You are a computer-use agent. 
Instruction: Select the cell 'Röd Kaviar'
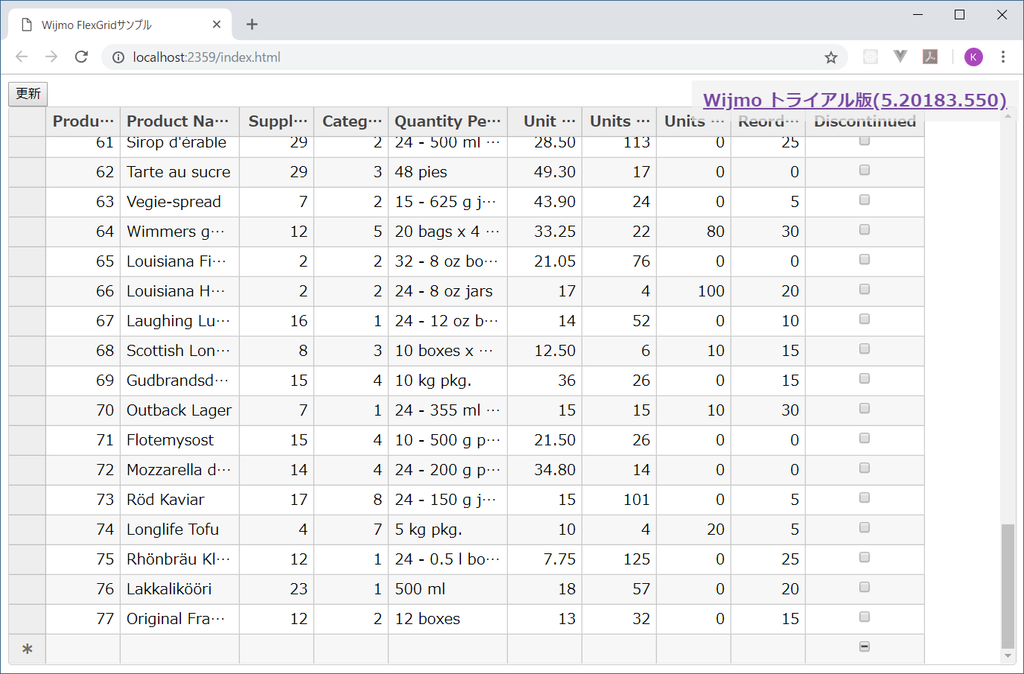180,500
